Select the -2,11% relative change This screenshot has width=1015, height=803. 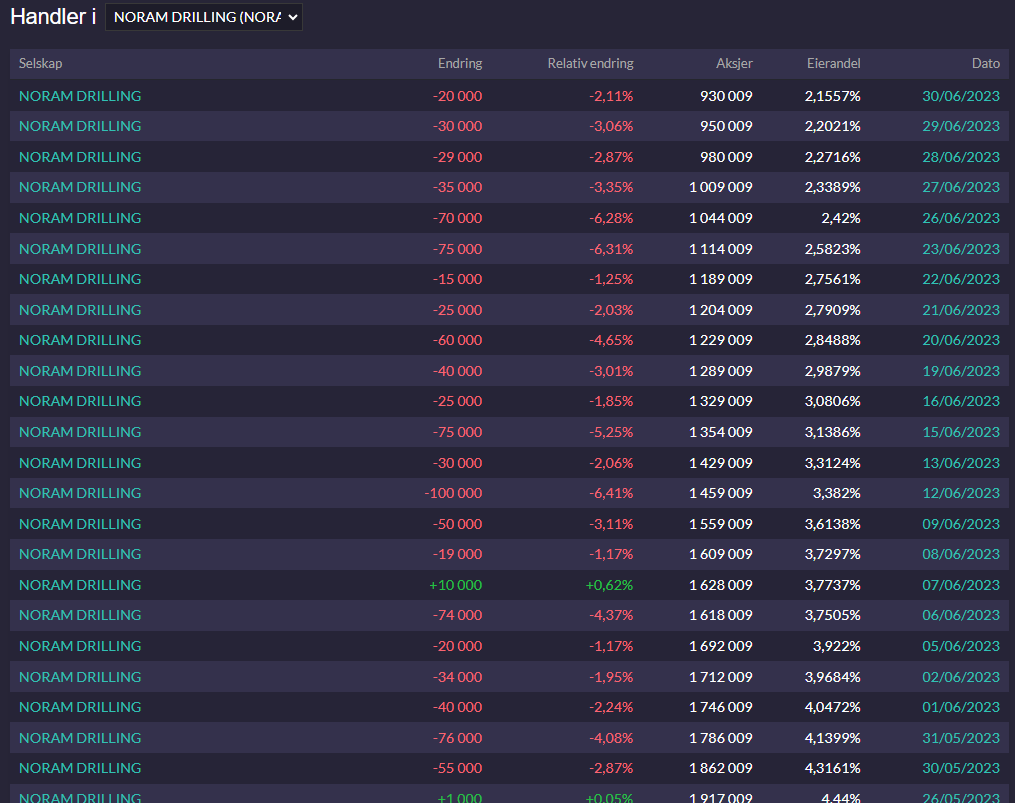611,96
